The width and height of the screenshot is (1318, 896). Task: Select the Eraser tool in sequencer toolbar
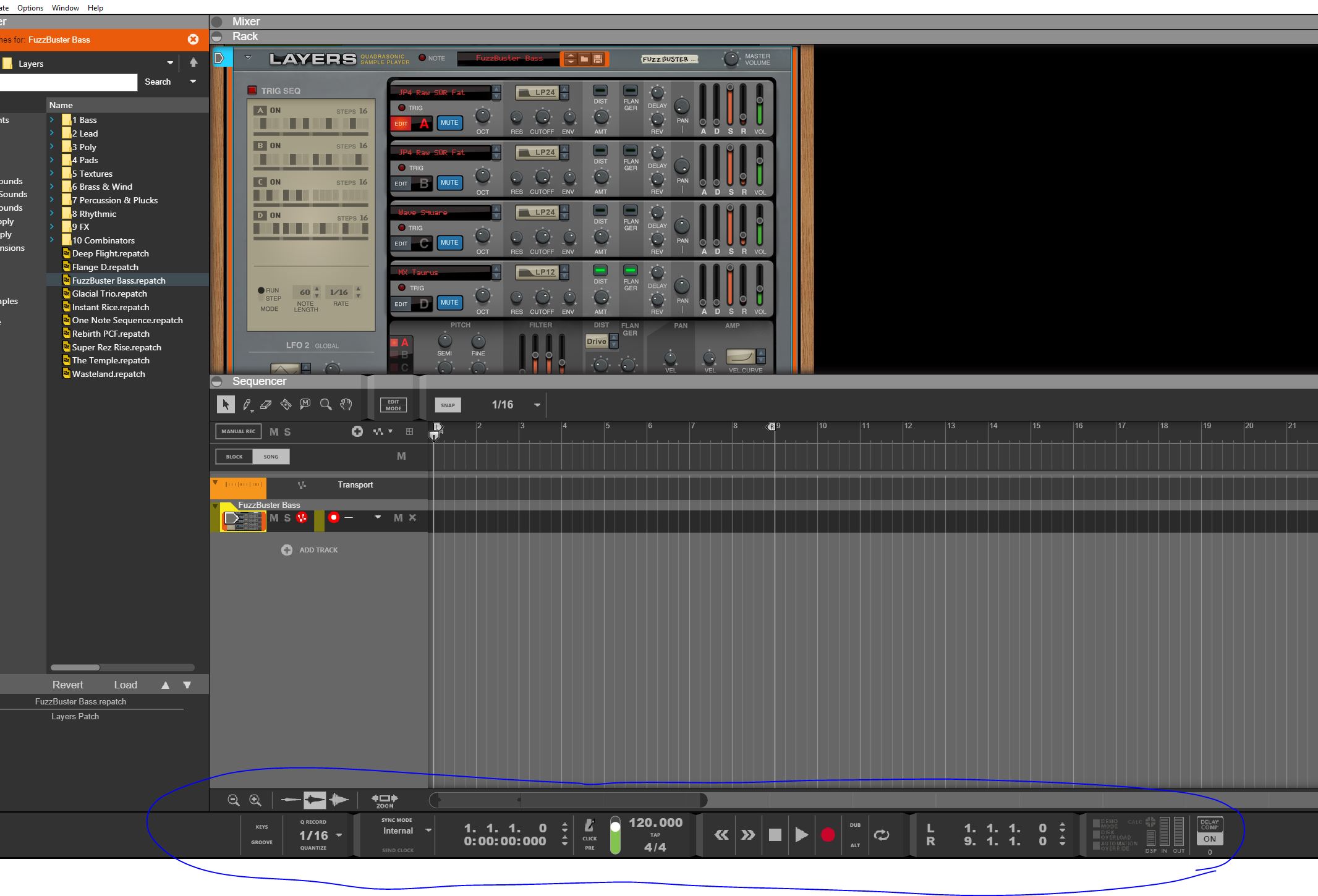point(266,405)
